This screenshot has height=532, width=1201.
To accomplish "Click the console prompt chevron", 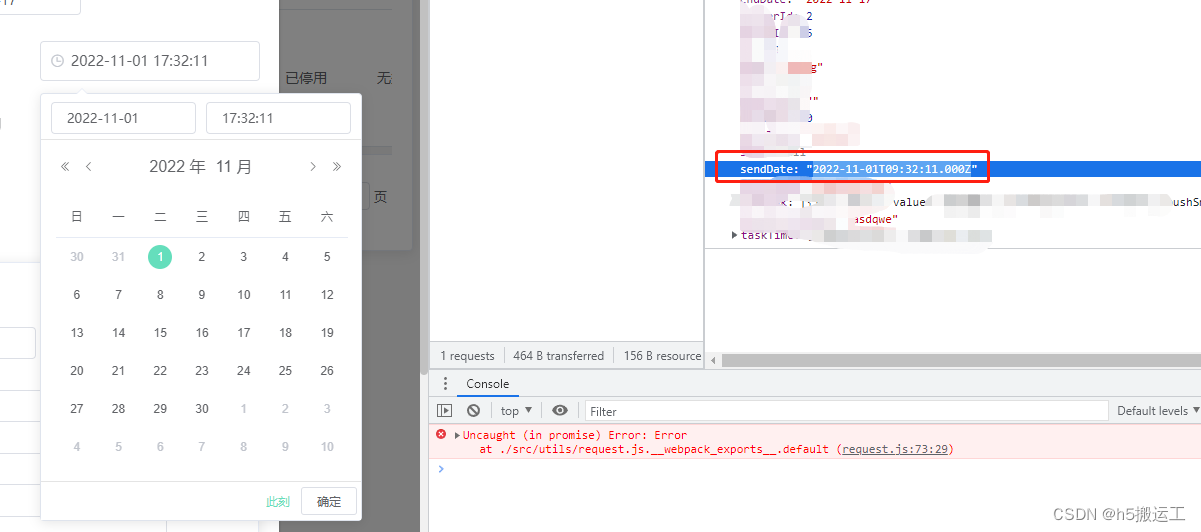I will pyautogui.click(x=441, y=468).
